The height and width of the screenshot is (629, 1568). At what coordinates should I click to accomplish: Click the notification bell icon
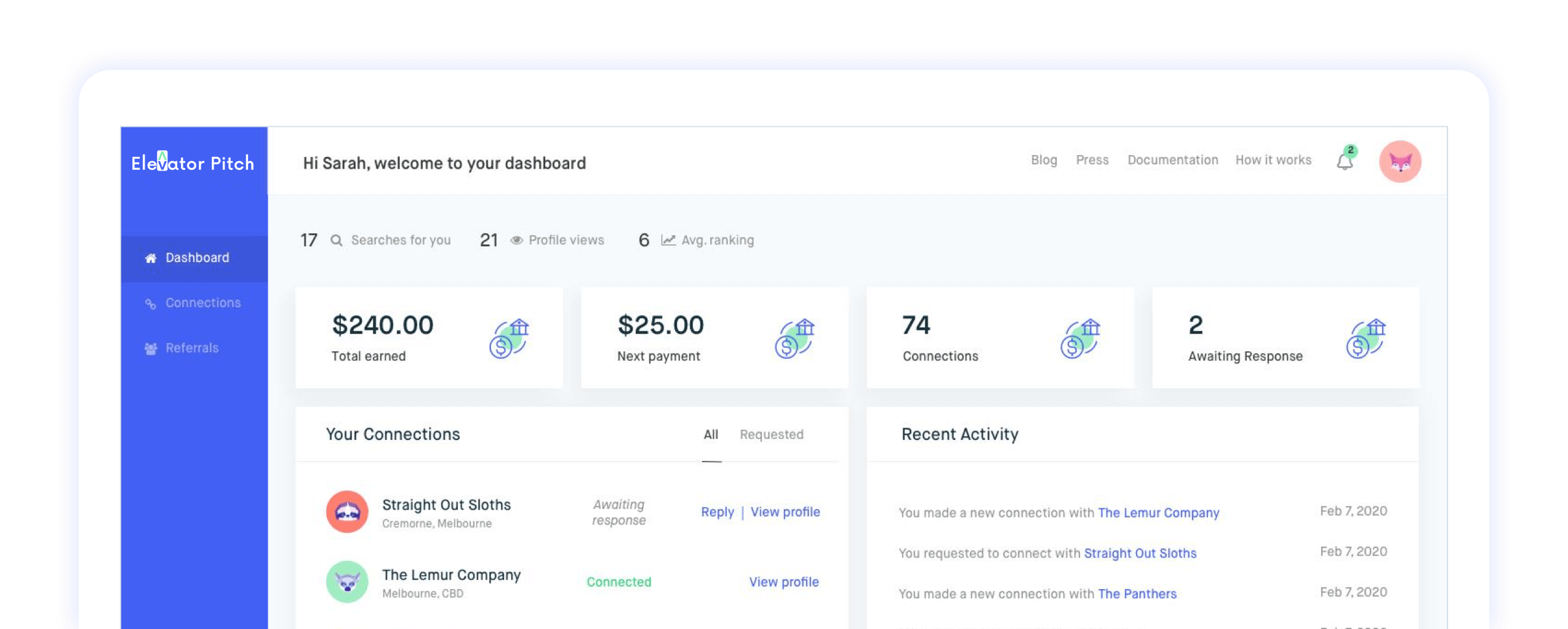click(x=1345, y=161)
